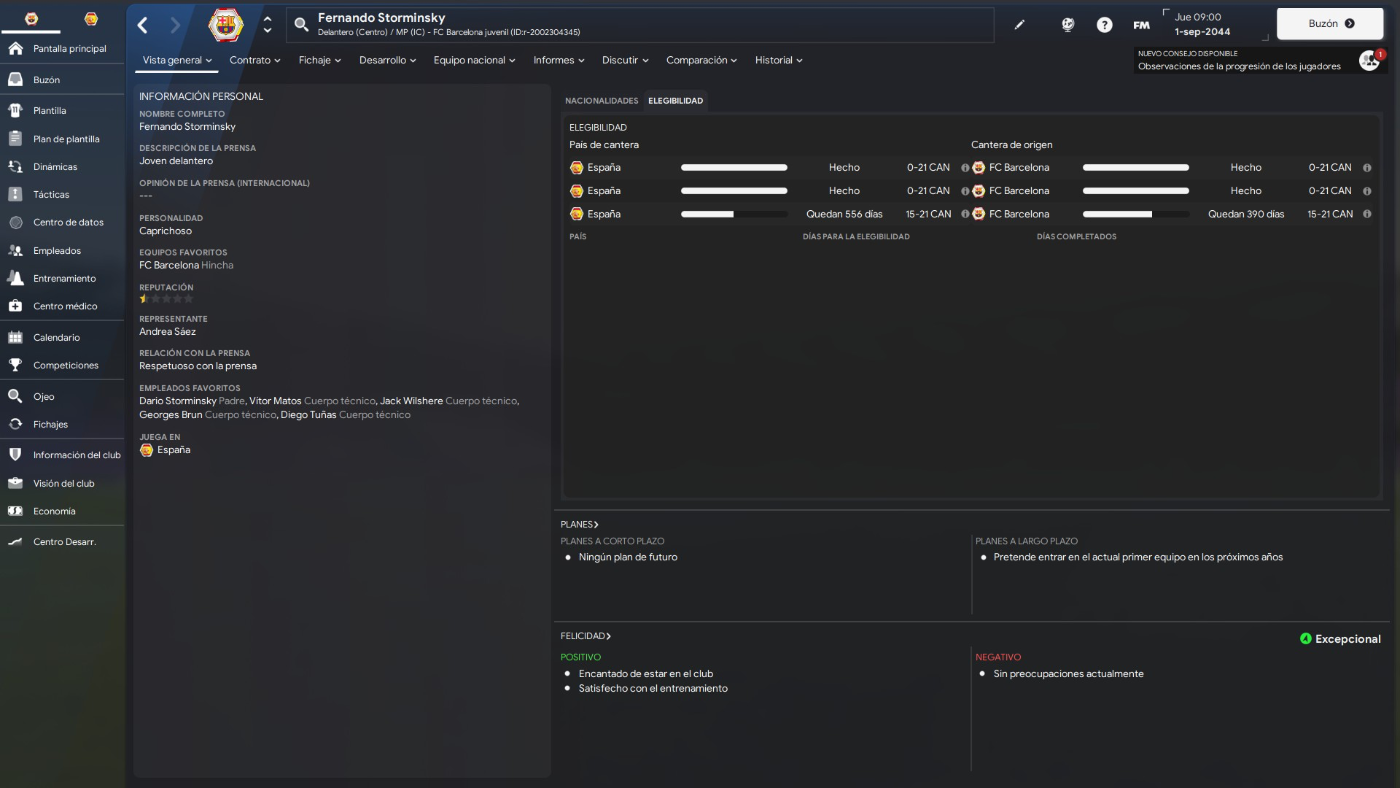Open Centro médico in the sidebar
The width and height of the screenshot is (1400, 788).
tap(63, 306)
